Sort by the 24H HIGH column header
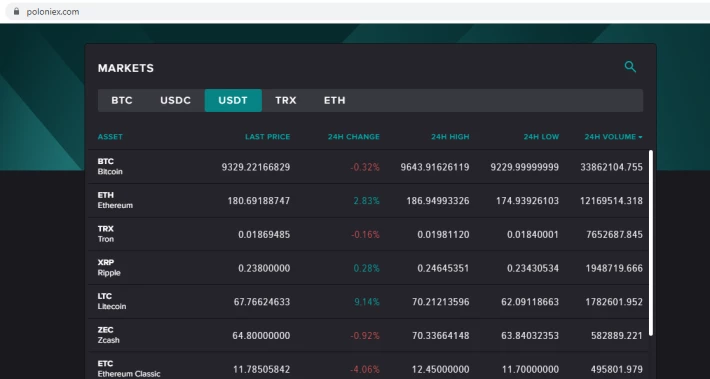710x379 pixels. pos(450,137)
